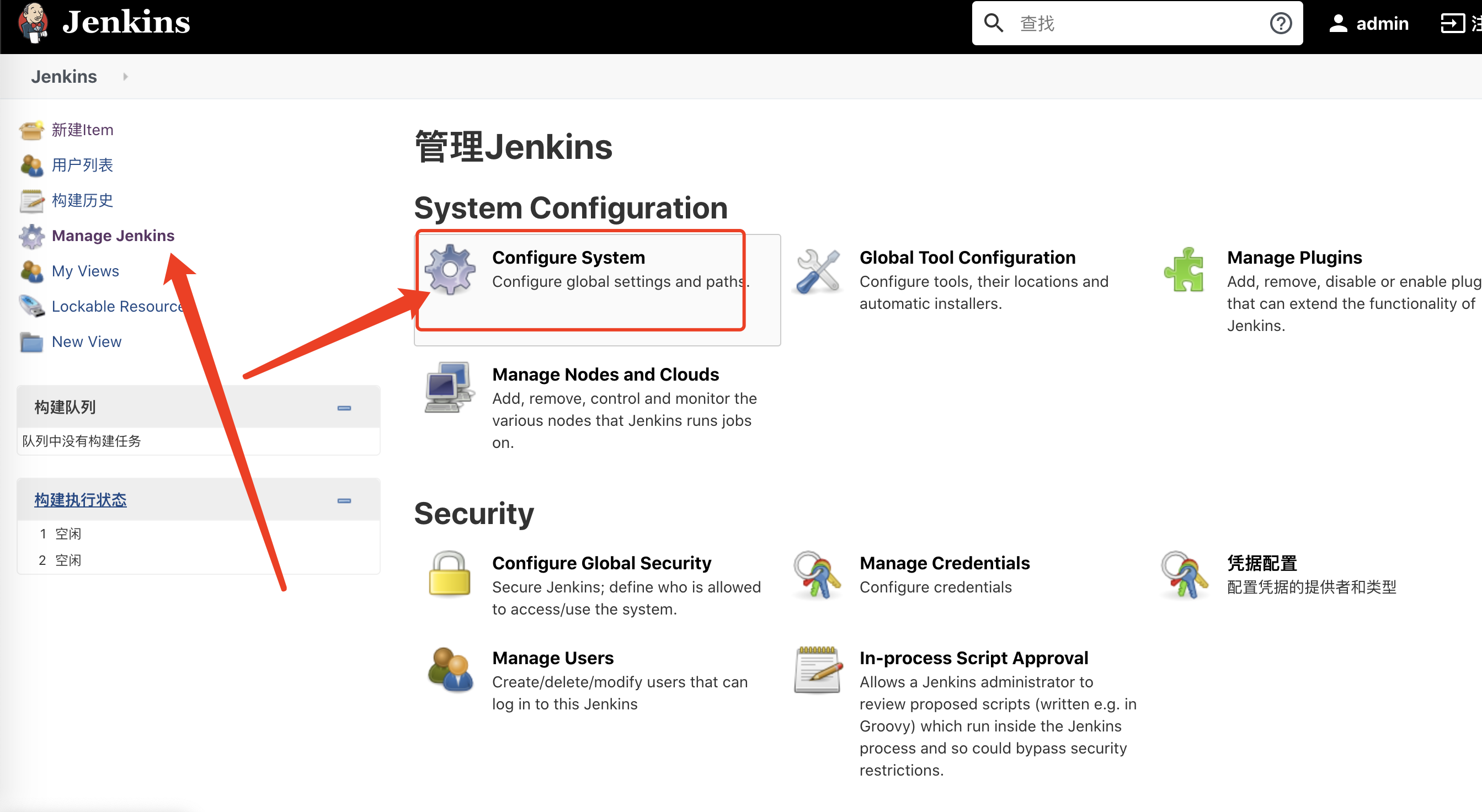Select 构建历史 from the side menu
Screen dimensions: 1482x812
coord(82,200)
